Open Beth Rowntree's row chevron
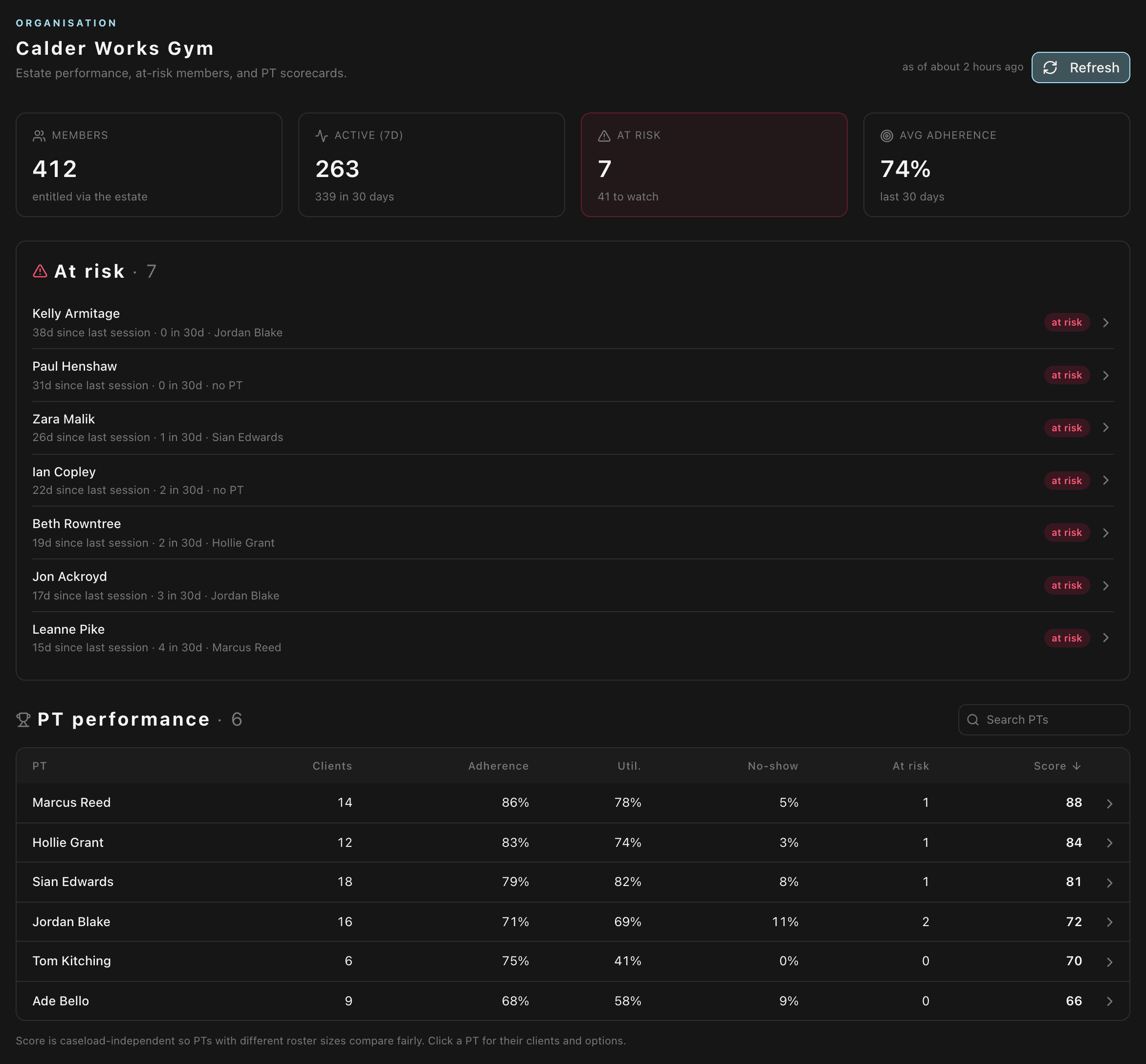1146x1064 pixels. tap(1106, 532)
